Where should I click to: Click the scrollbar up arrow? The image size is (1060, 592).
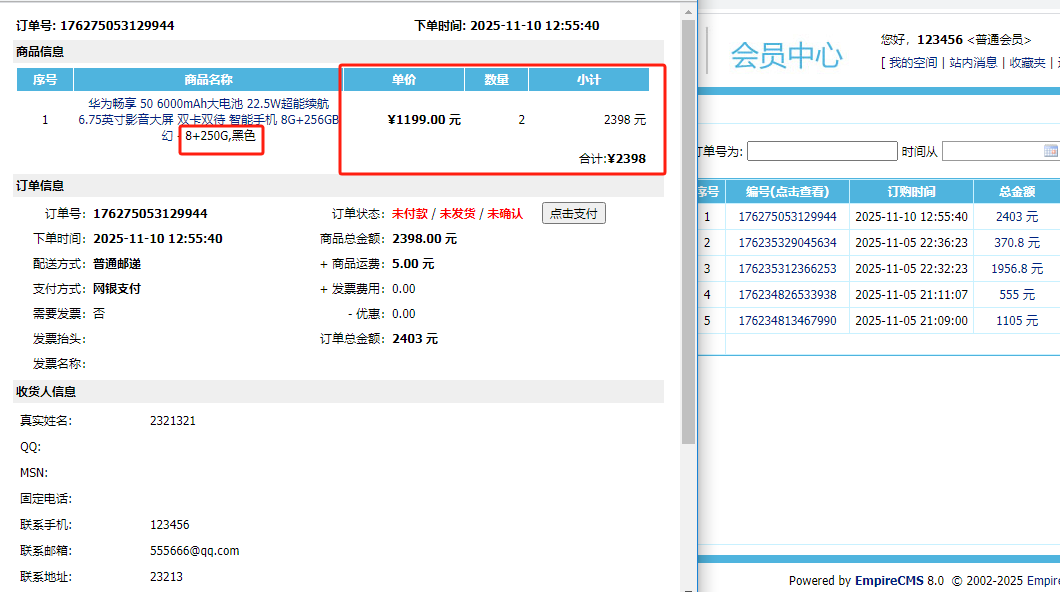688,10
